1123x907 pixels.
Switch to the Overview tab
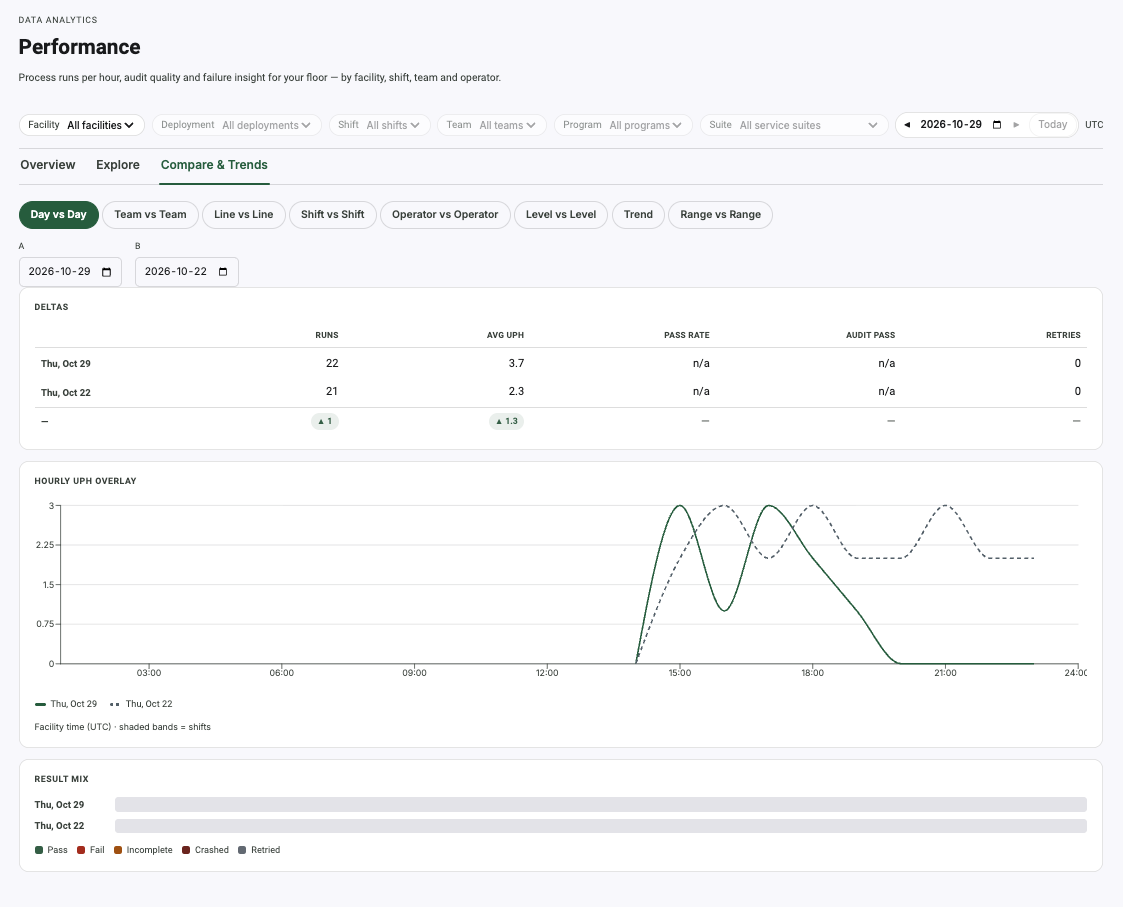47,165
